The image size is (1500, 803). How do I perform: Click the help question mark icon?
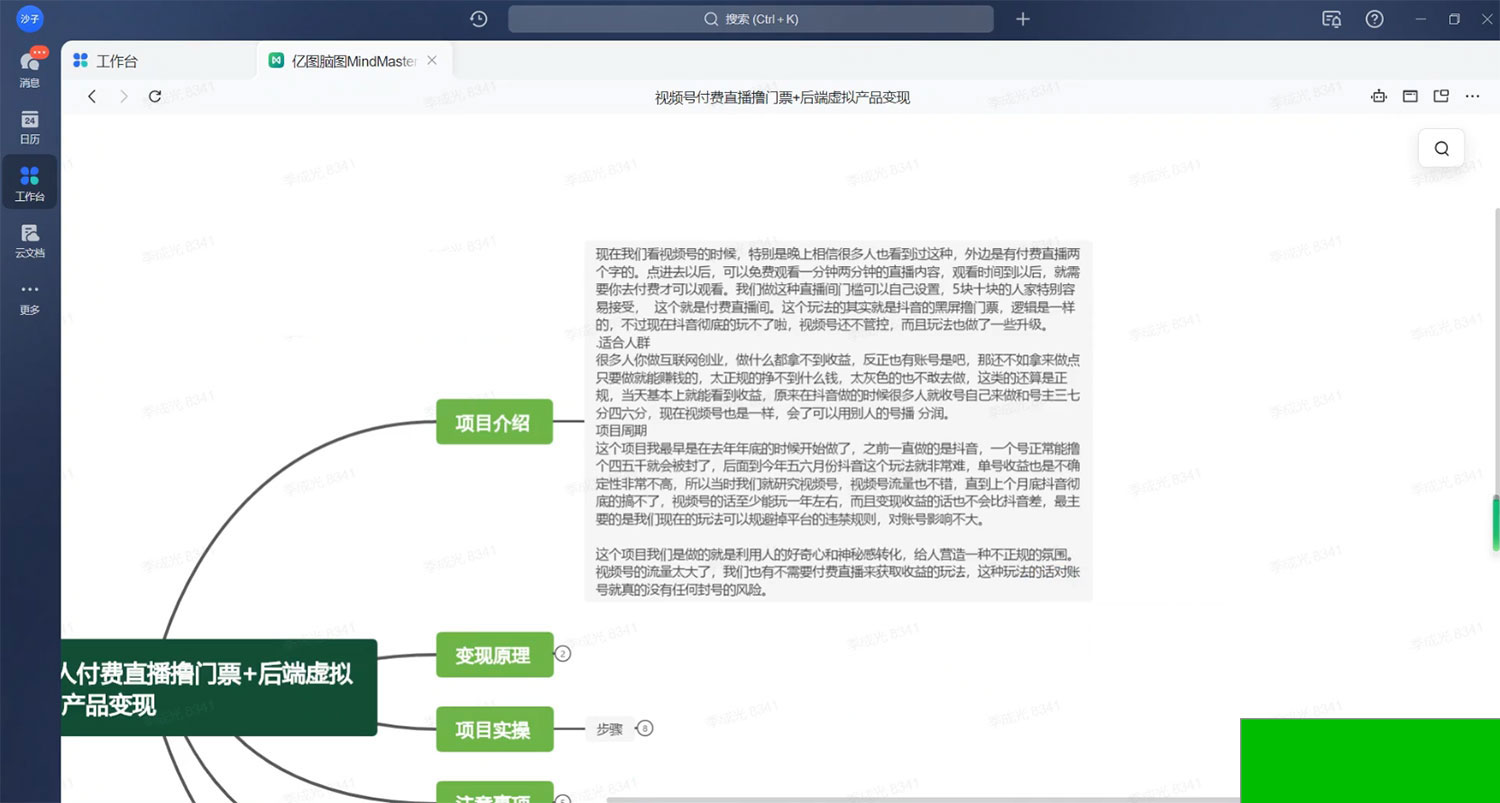[1375, 19]
